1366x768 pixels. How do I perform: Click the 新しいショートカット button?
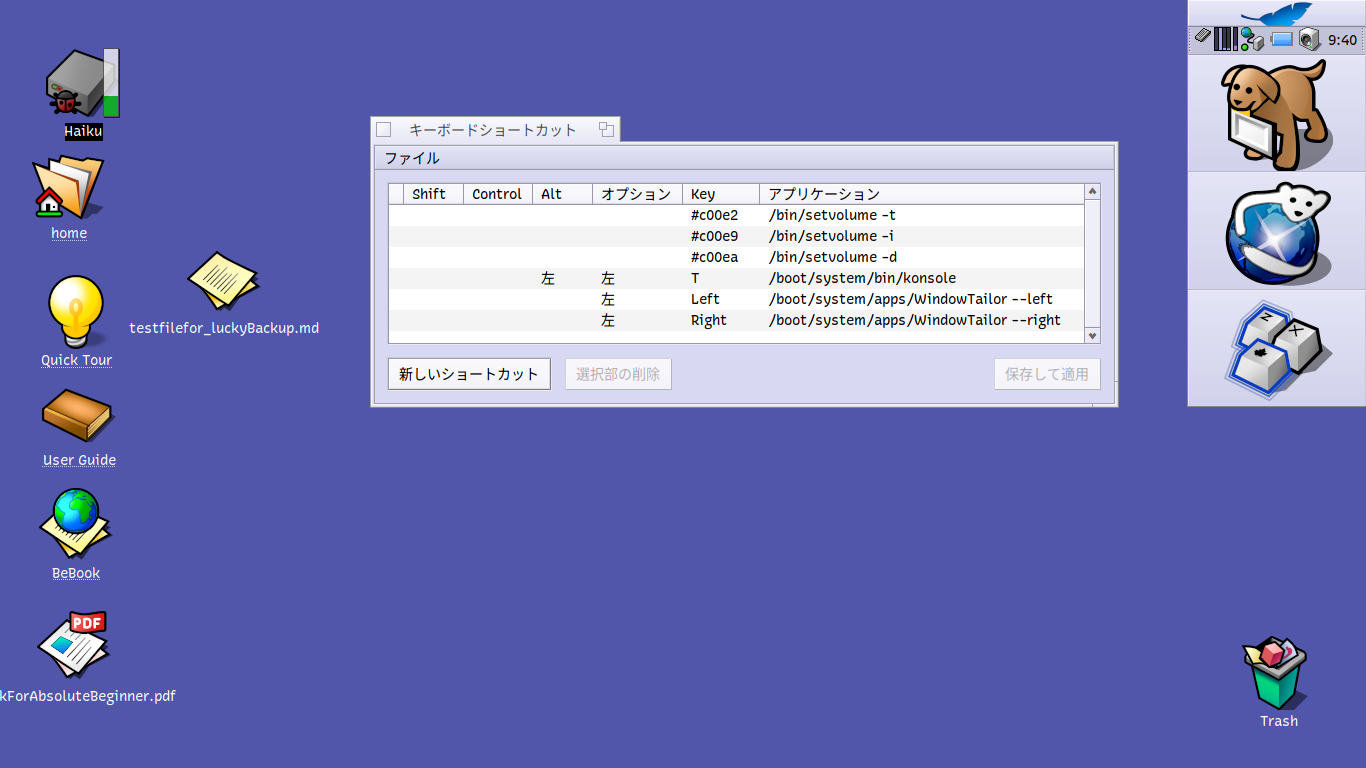(468, 374)
